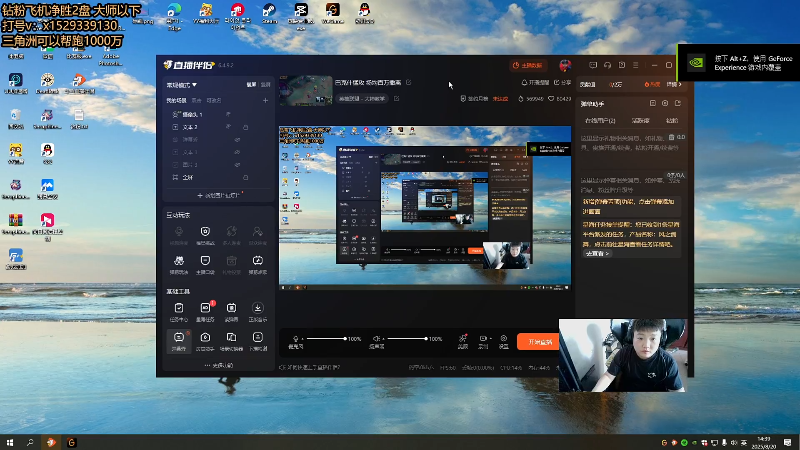
Task: Open the 任务中心 task center tool
Action: 179,311
